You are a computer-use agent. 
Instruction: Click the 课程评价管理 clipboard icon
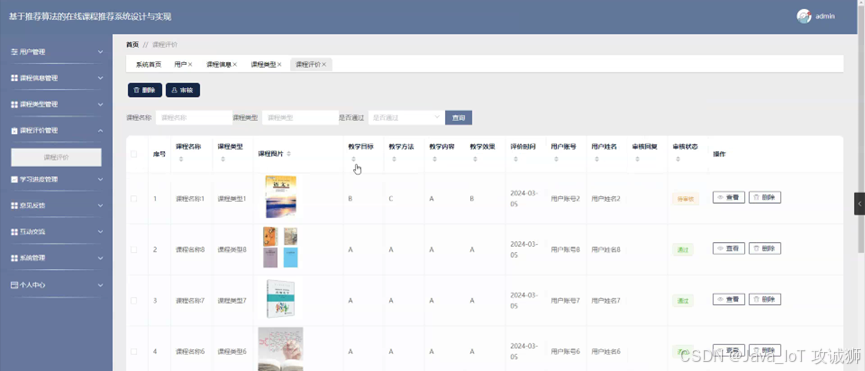(14, 131)
